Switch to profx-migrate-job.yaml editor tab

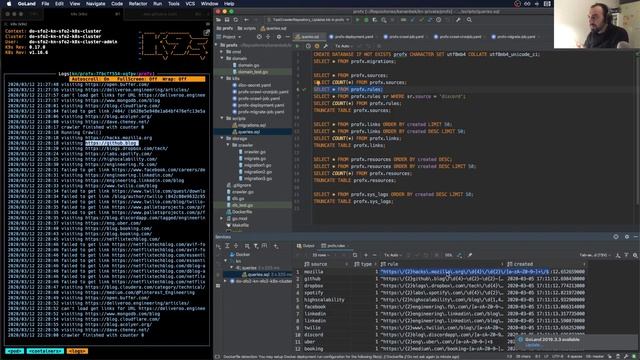click(516, 37)
